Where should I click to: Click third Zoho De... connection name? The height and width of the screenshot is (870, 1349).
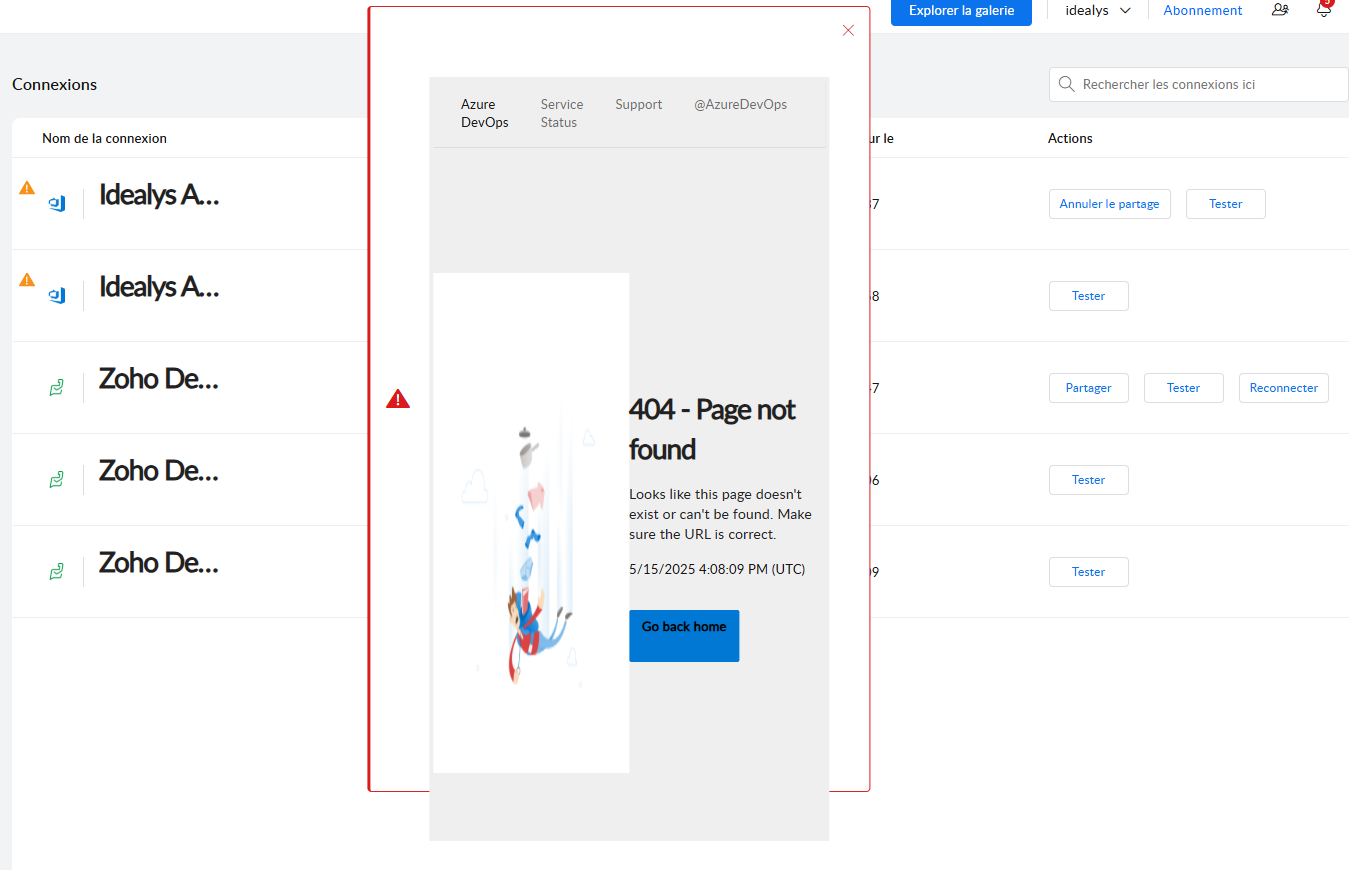pos(158,563)
